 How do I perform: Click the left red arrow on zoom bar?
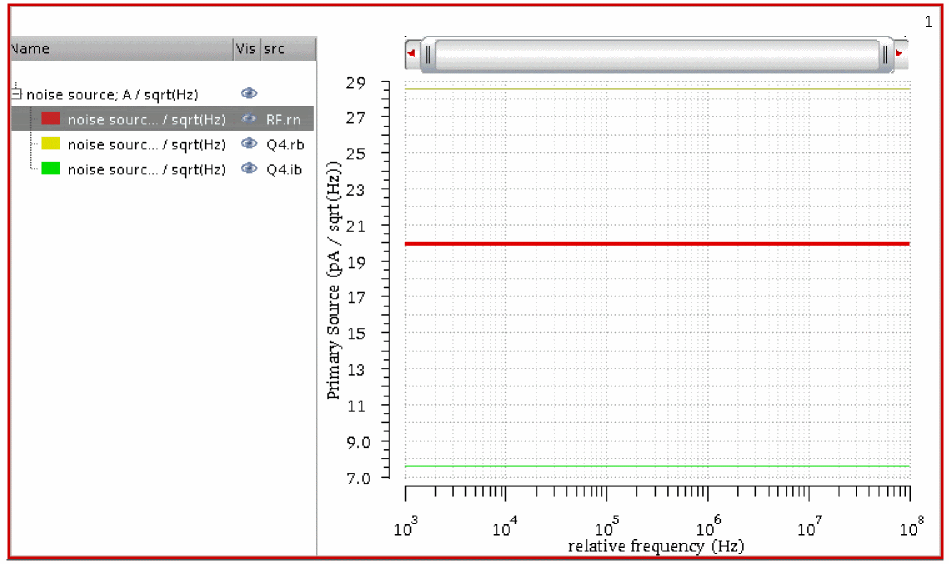[x=411, y=54]
